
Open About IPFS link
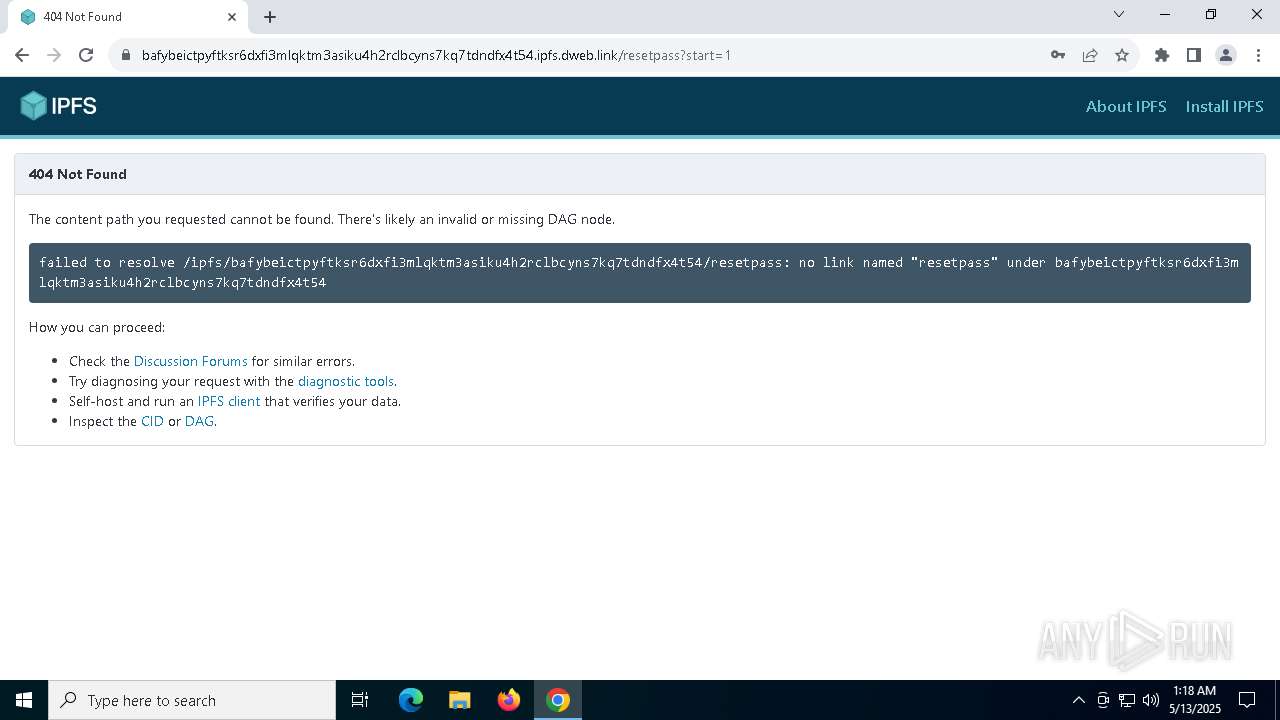pos(1126,106)
